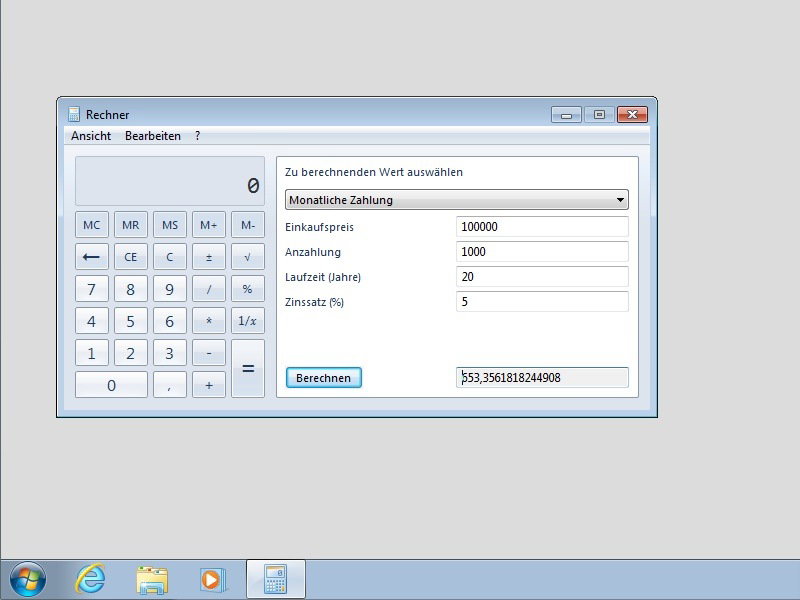This screenshot has width=800, height=600.
Task: Launch Windows Media Player from the taskbar
Action: click(x=213, y=579)
